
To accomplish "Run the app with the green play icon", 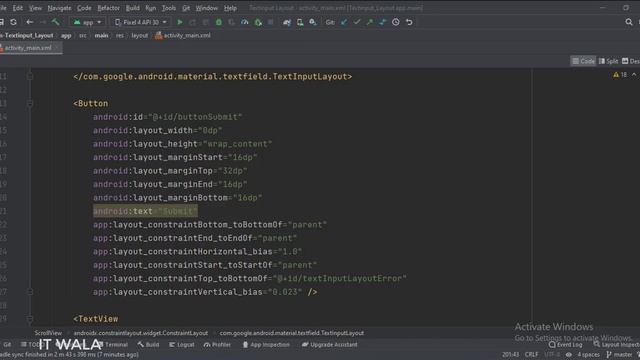I will (180, 22).
